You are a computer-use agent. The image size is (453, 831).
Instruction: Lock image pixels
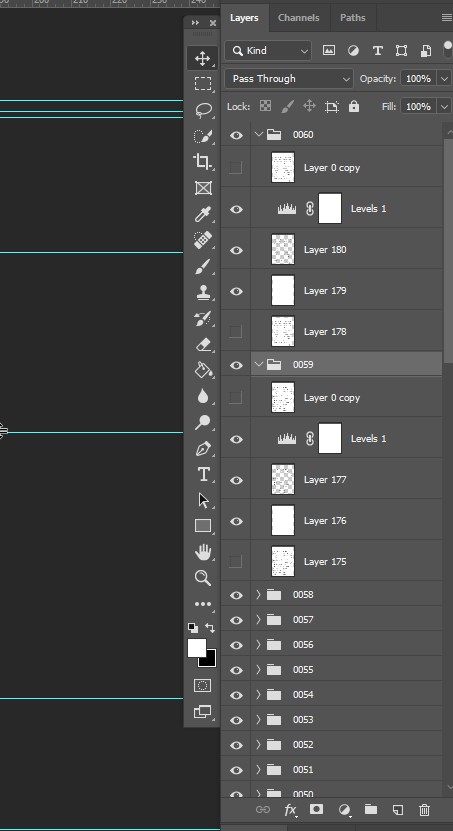pos(287,107)
